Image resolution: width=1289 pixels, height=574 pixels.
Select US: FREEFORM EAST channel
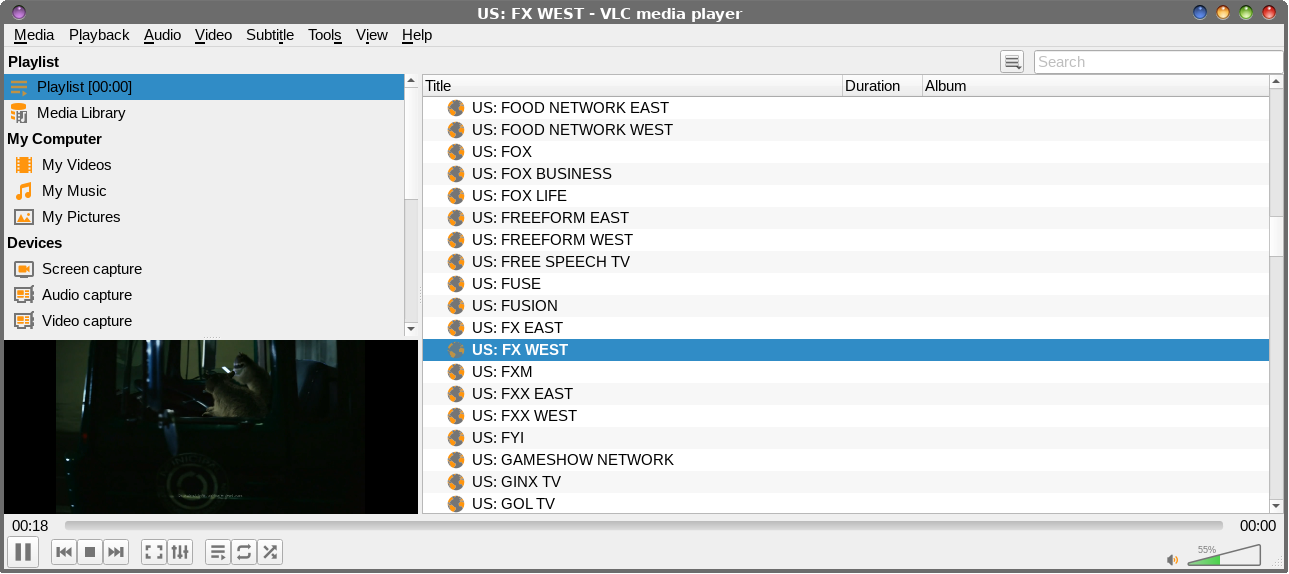point(846,218)
